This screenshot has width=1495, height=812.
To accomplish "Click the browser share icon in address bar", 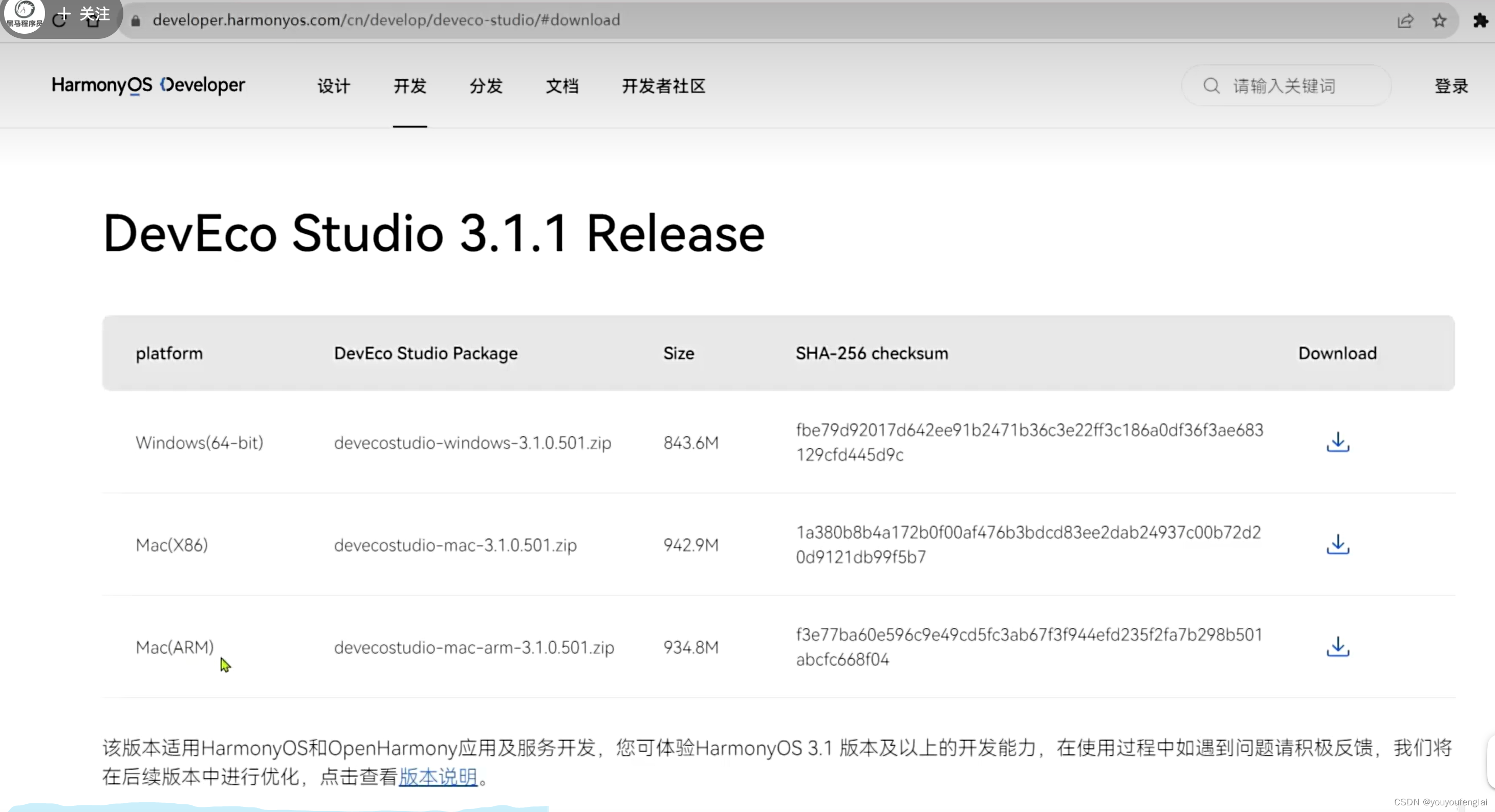I will [x=1405, y=21].
